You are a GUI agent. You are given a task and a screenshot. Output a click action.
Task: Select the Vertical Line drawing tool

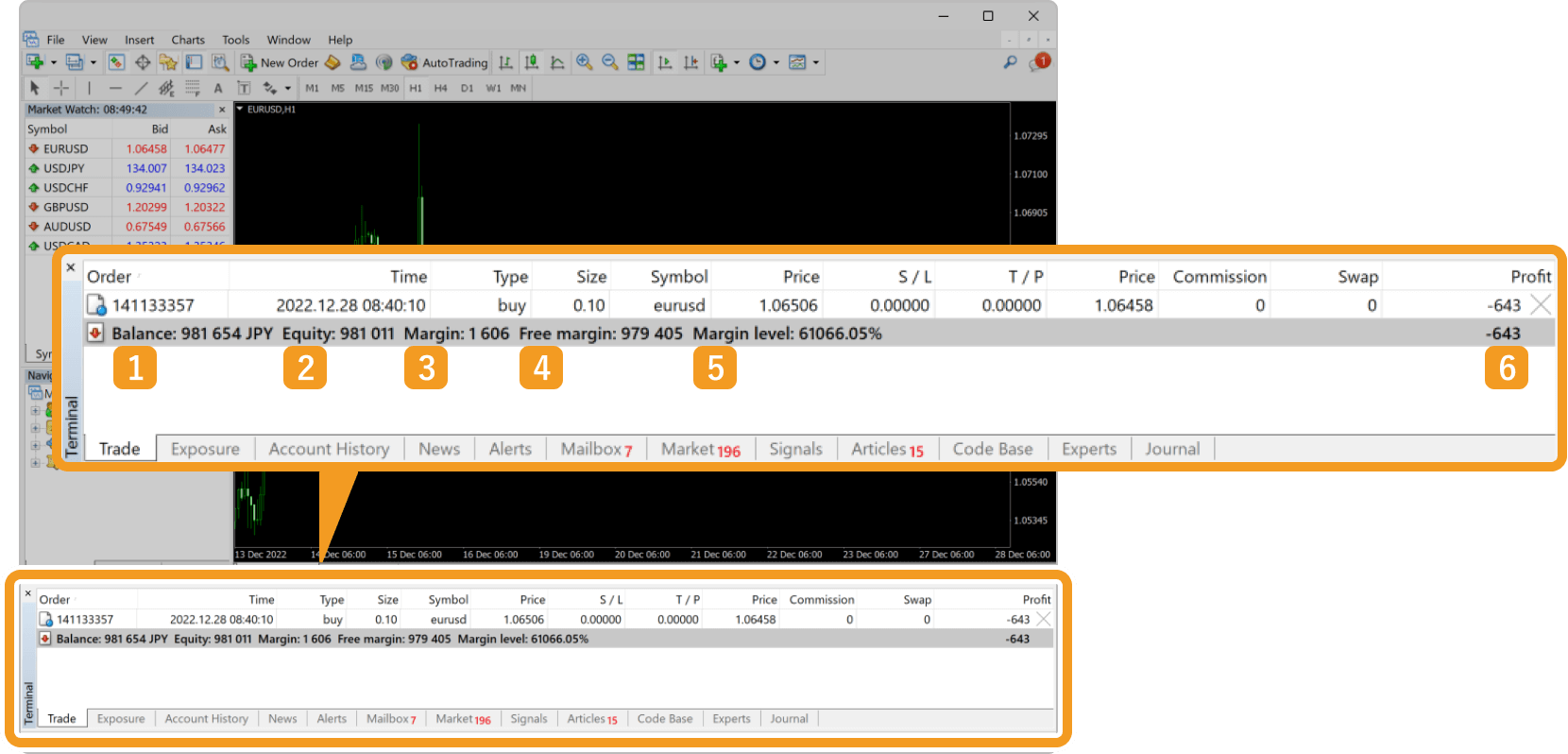(x=90, y=88)
